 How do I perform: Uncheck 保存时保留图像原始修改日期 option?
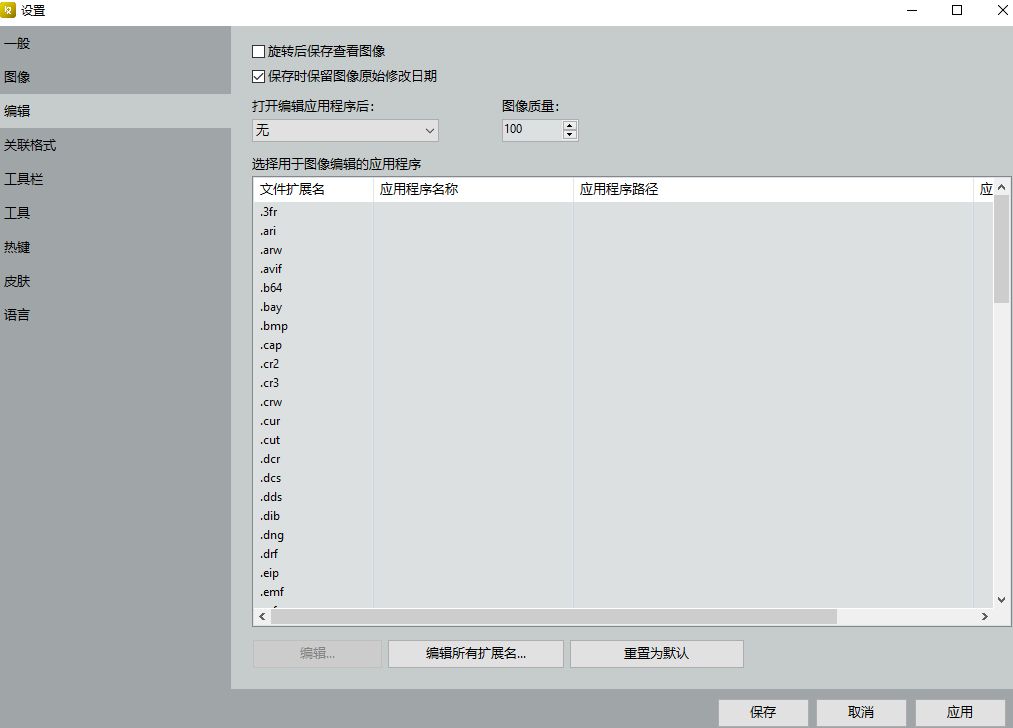tap(259, 76)
